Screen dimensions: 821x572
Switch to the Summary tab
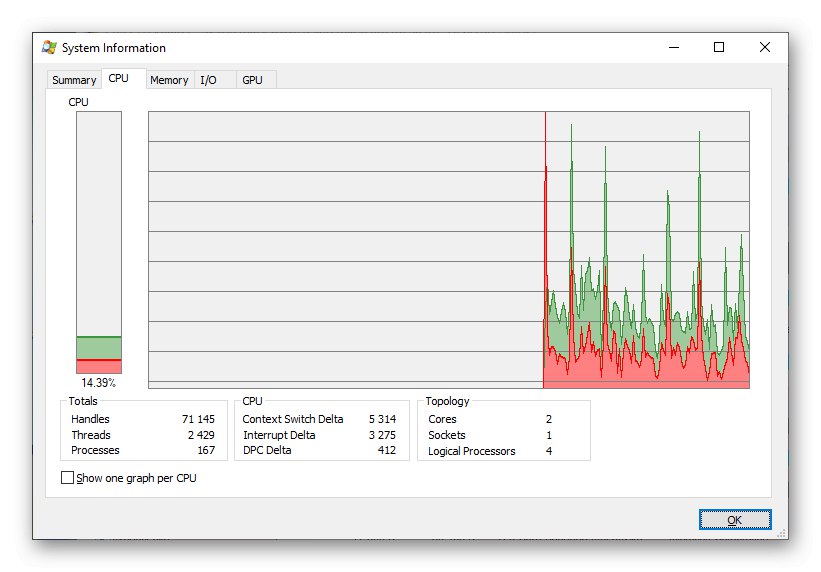coord(74,80)
